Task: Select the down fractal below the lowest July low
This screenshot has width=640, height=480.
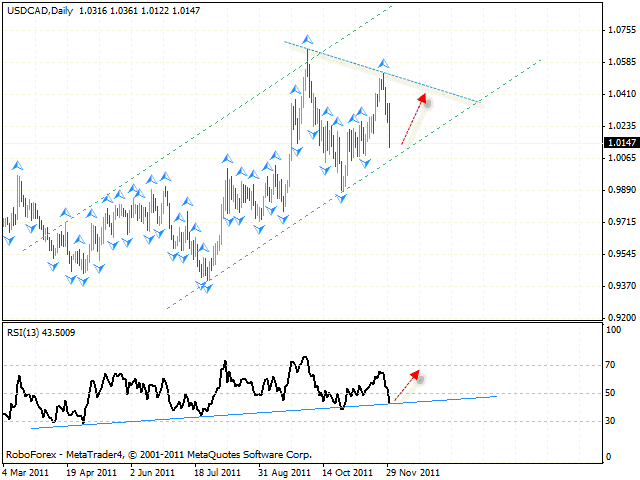Action: click(x=205, y=287)
